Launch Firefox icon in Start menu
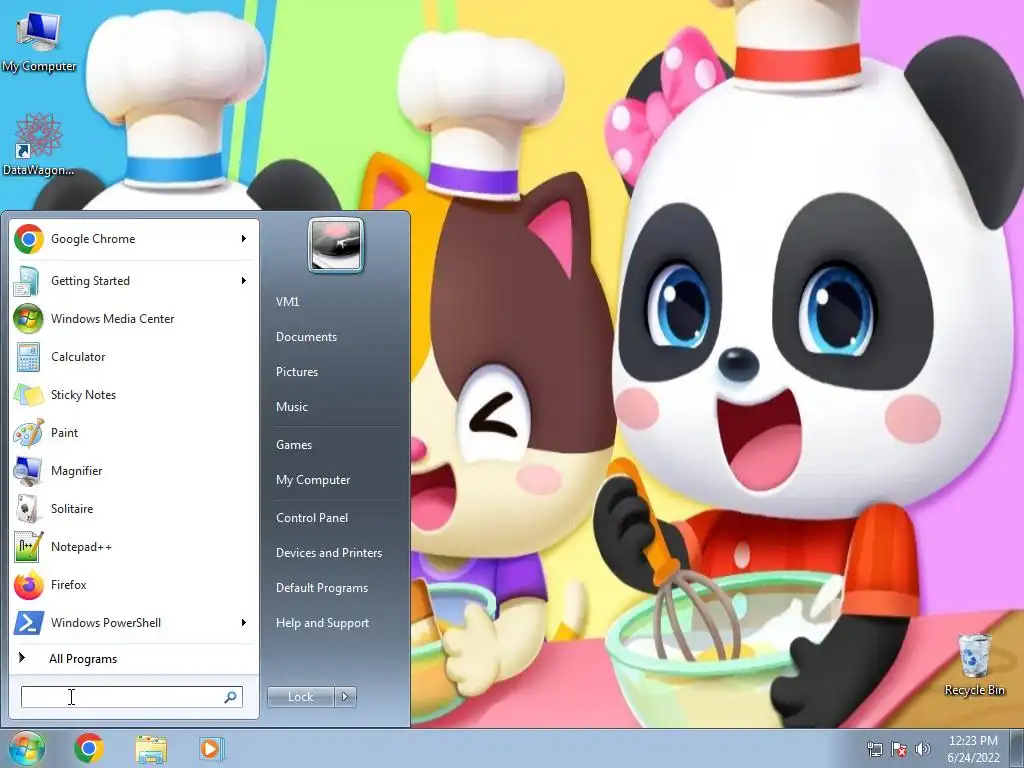This screenshot has height=768, width=1024. tap(28, 584)
